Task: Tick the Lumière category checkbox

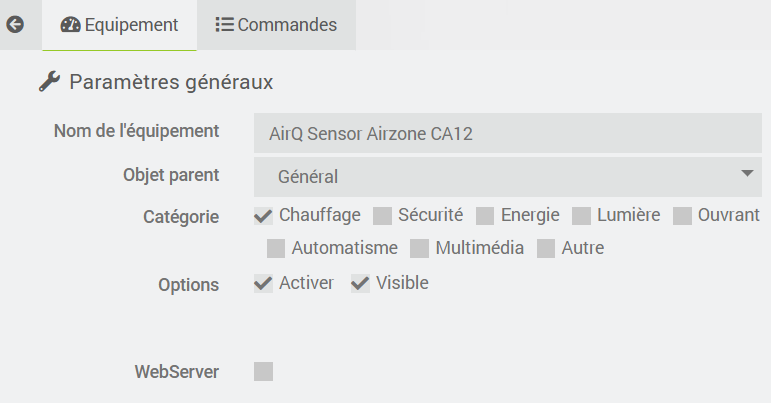Action: (581, 215)
